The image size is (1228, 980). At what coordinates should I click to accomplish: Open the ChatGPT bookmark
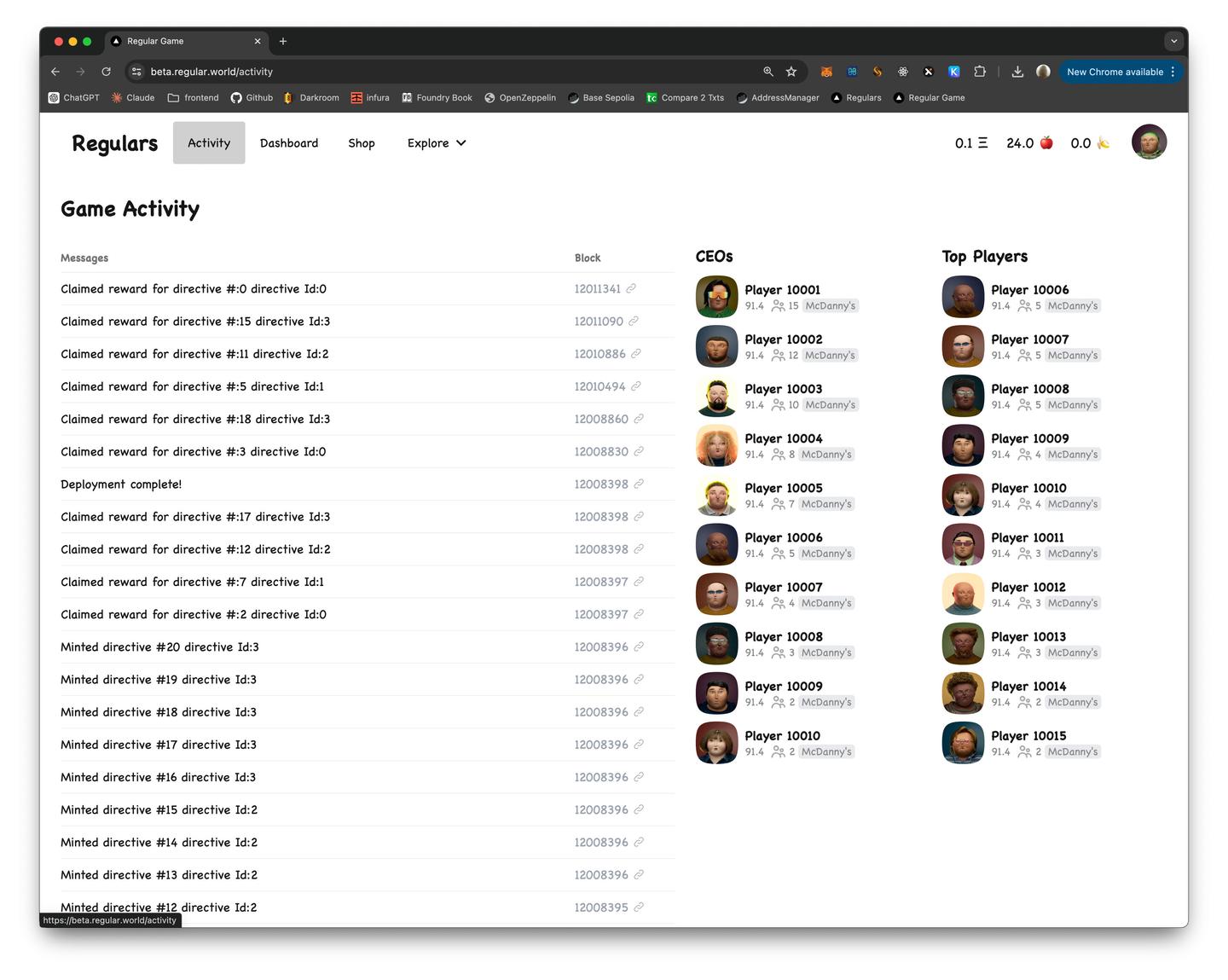pos(74,97)
